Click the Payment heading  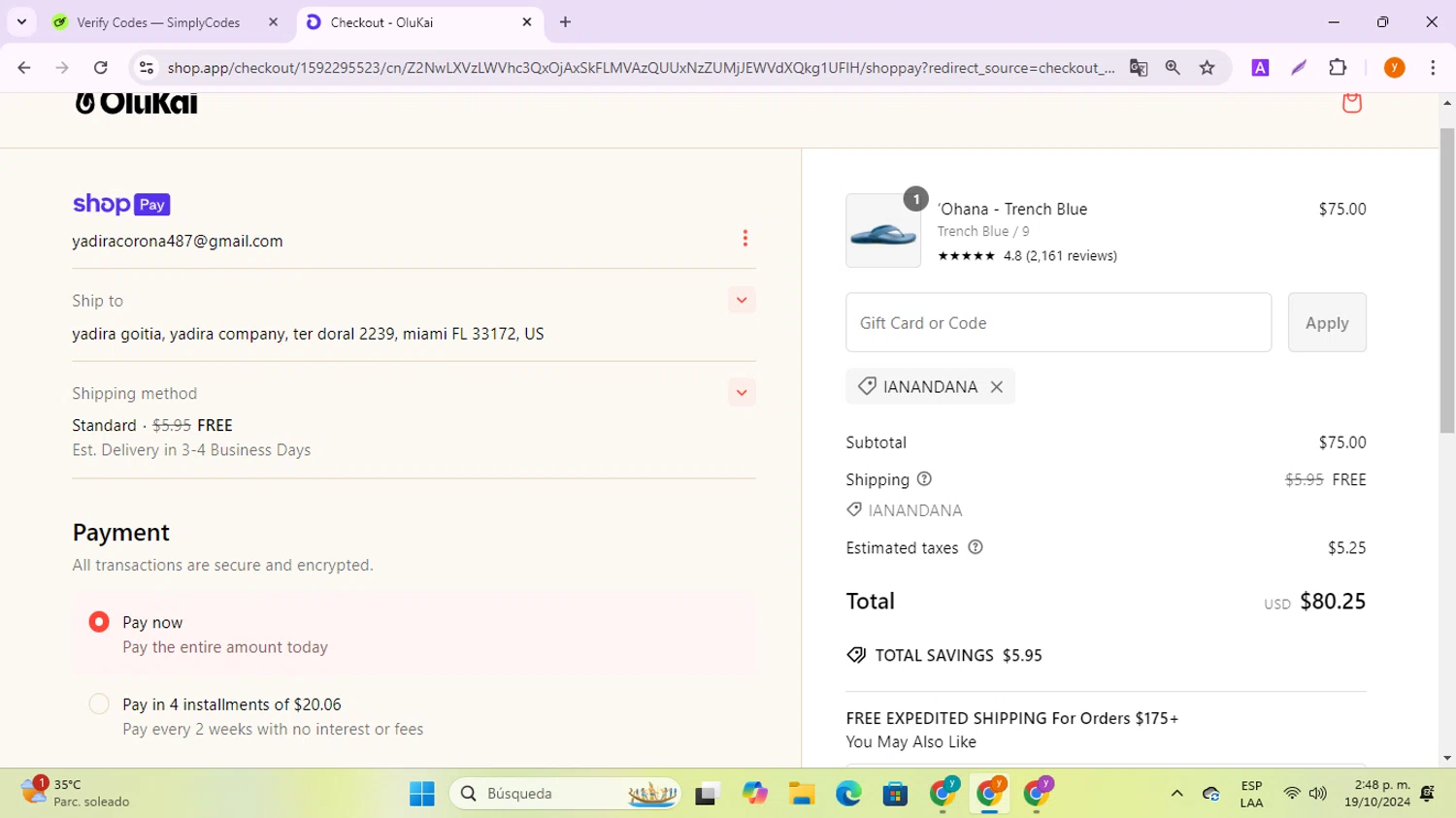coord(121,533)
